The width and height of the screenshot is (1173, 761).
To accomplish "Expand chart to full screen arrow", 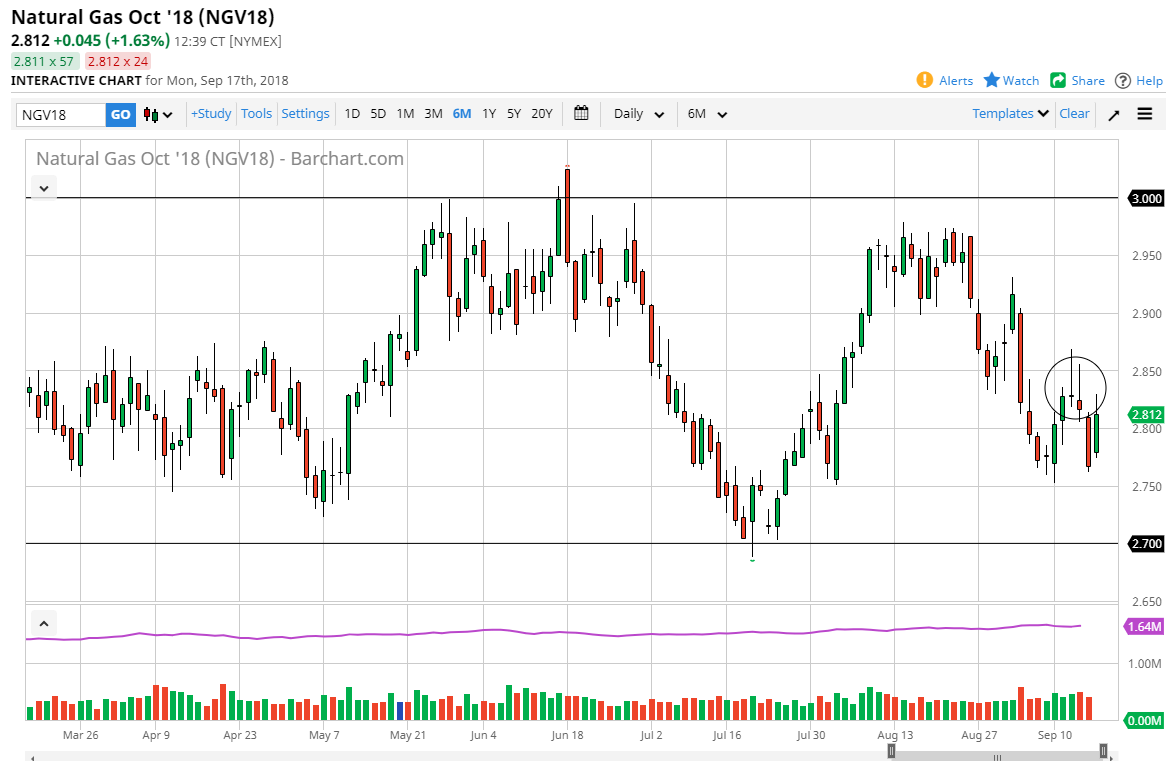I will click(1114, 114).
